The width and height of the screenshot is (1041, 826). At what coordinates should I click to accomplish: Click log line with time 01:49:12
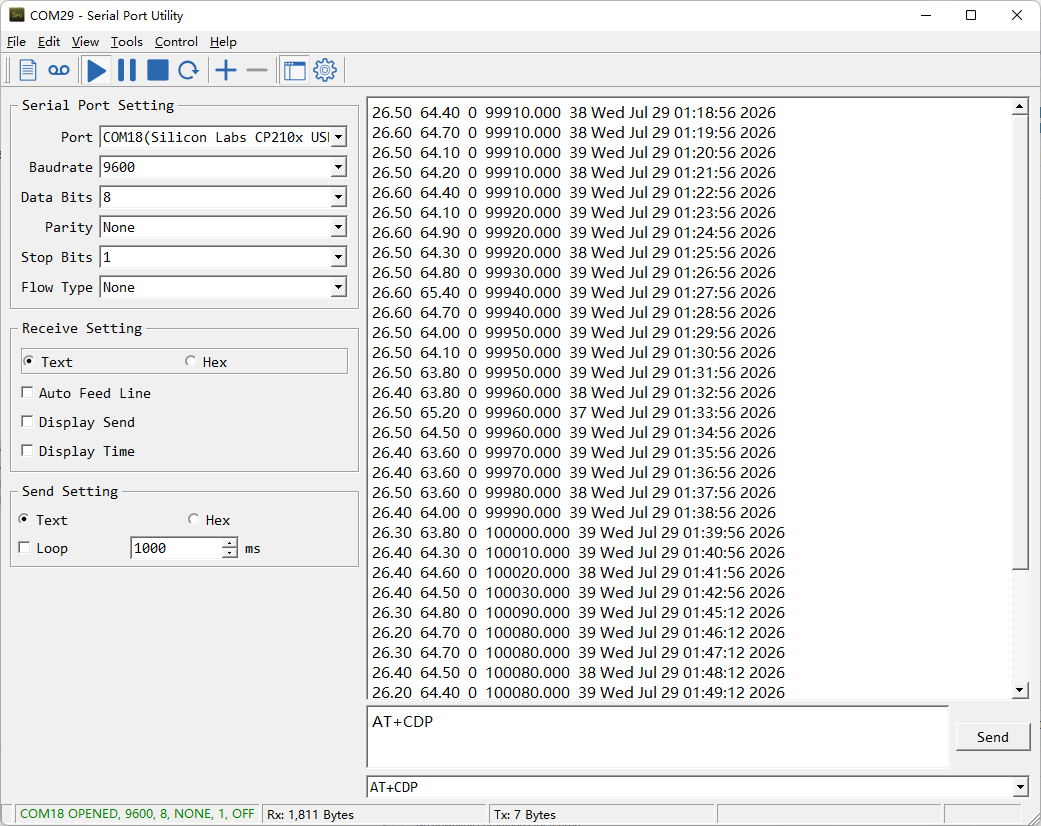(x=578, y=691)
